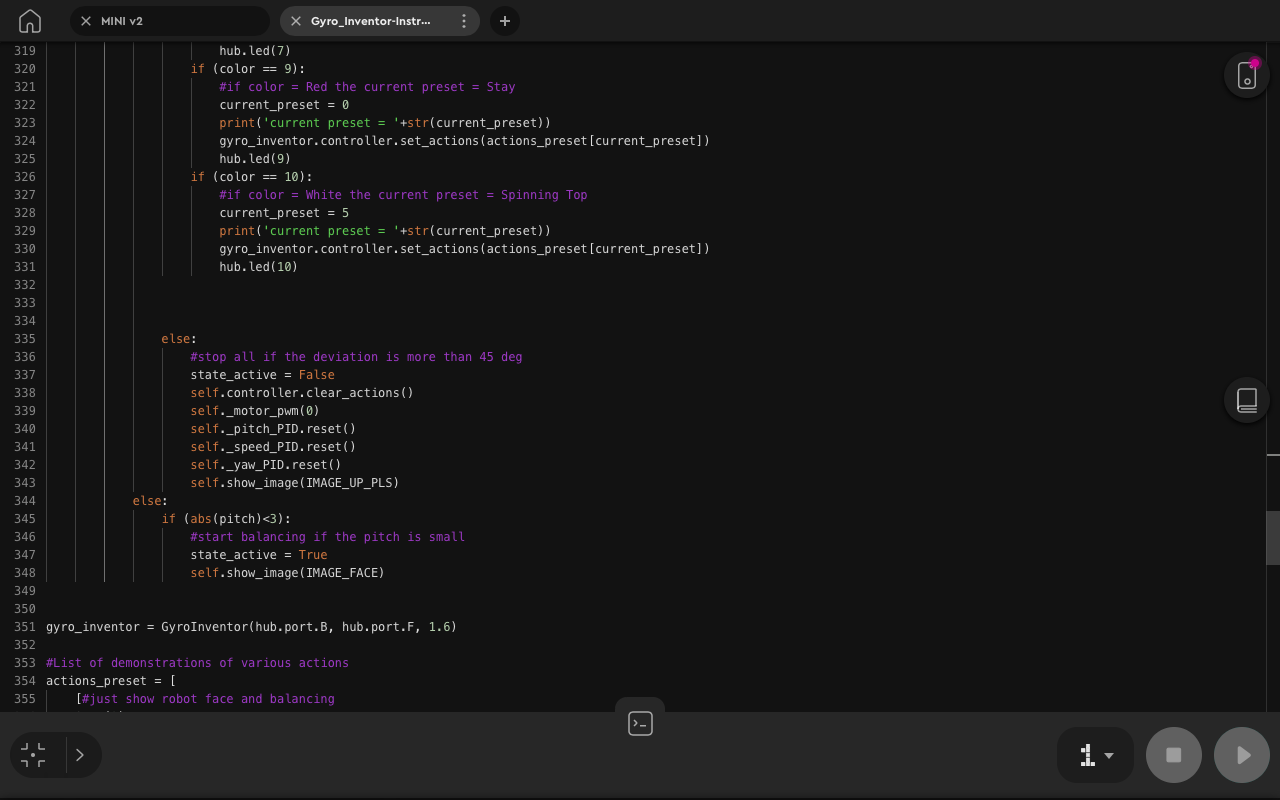Click line number 351 in the gutter
Screen dimensions: 1280x800
click(x=25, y=627)
